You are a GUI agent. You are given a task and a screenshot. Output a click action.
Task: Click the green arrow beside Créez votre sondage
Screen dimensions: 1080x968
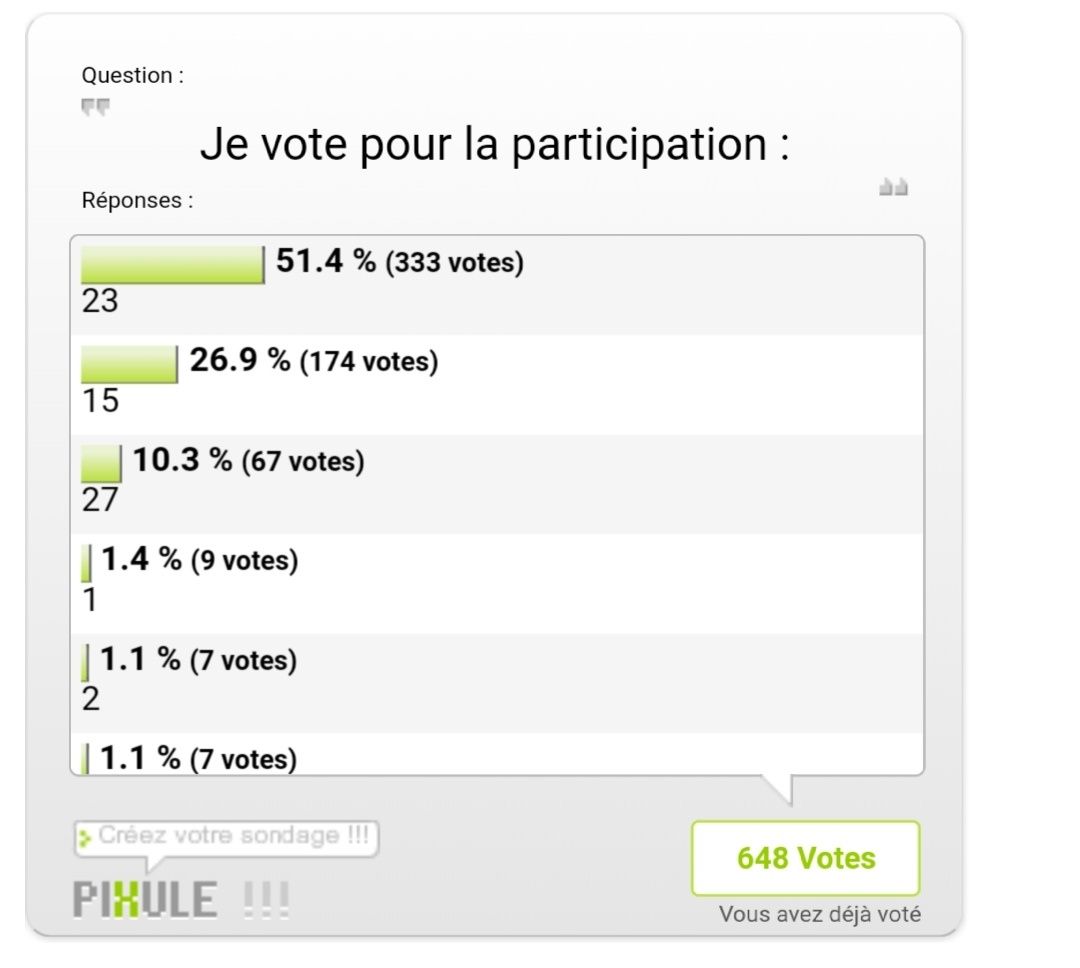tap(85, 838)
